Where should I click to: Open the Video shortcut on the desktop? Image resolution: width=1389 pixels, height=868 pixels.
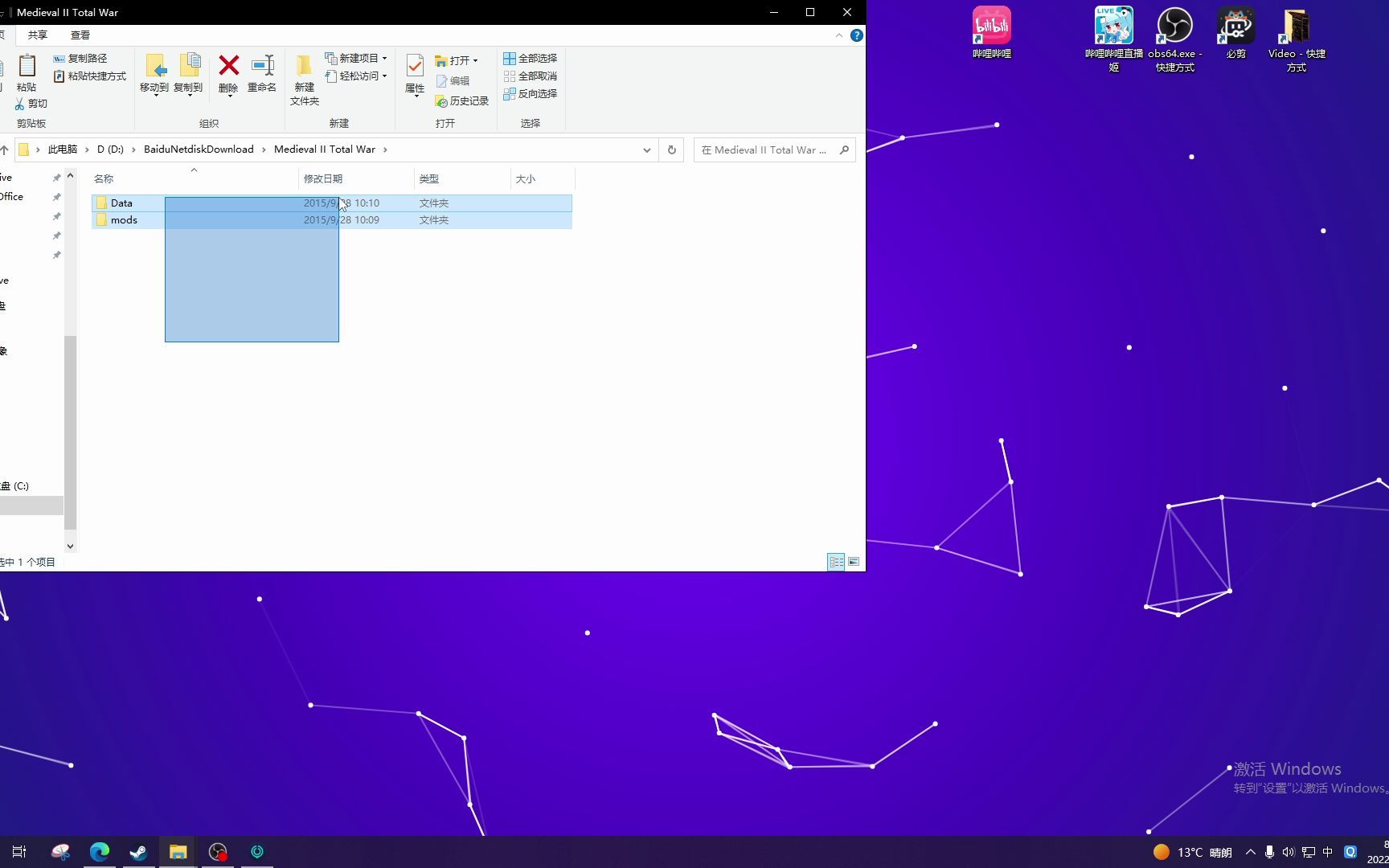[x=1297, y=39]
